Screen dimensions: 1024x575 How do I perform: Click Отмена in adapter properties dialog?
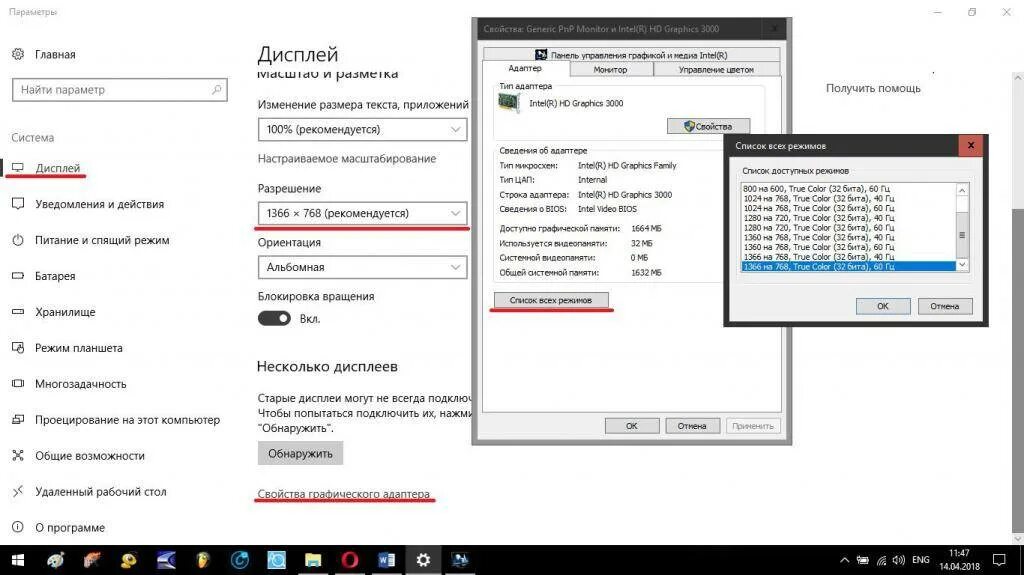(692, 426)
